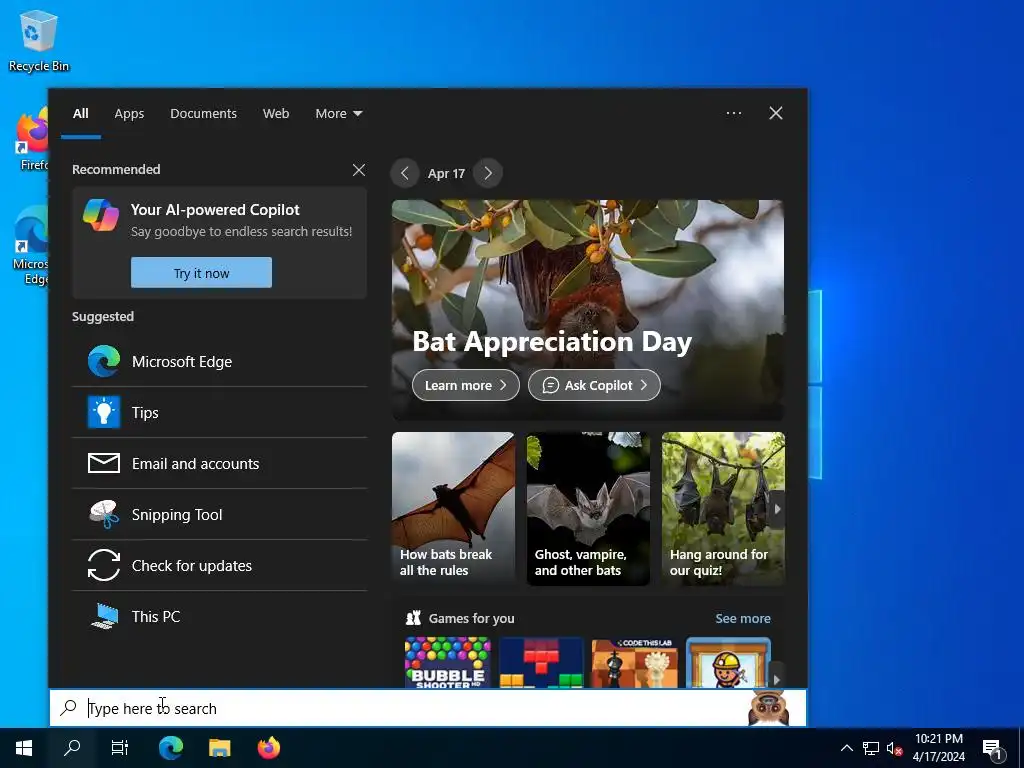
Task: Click Learn more about Bat Appreciation Day
Action: 466,385
